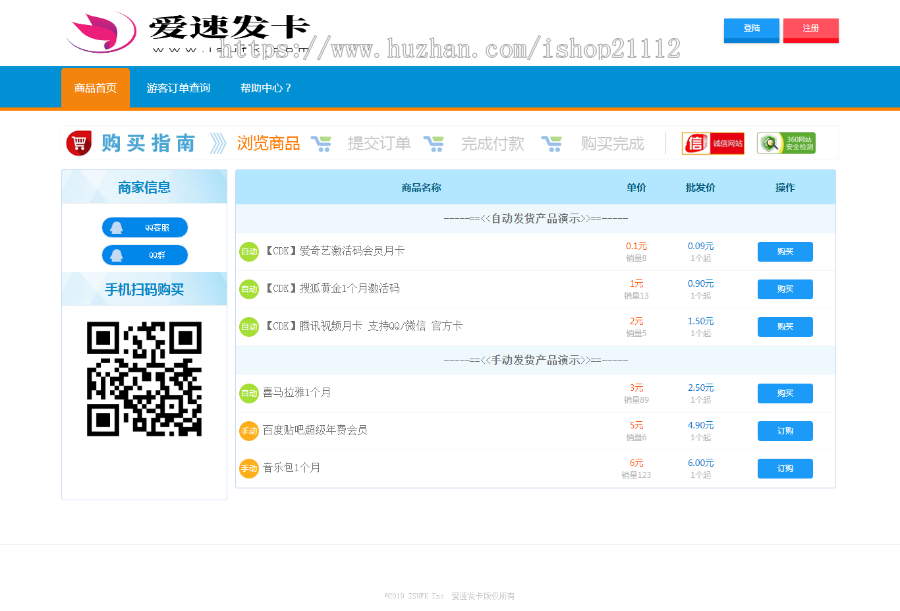Click product name 【CDK】爱奇艺激活码会员月卡
This screenshot has width=900, height=611.
(333, 251)
